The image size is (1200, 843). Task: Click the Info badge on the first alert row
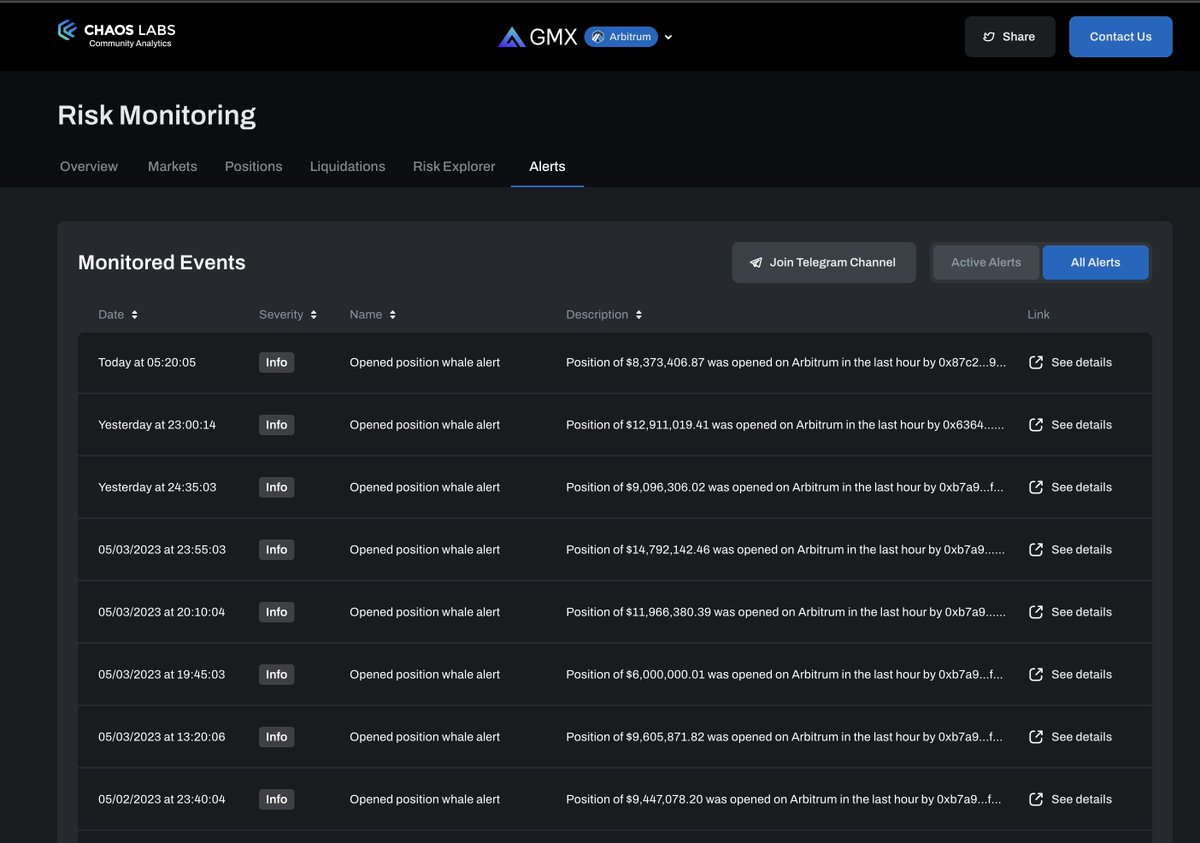click(276, 362)
